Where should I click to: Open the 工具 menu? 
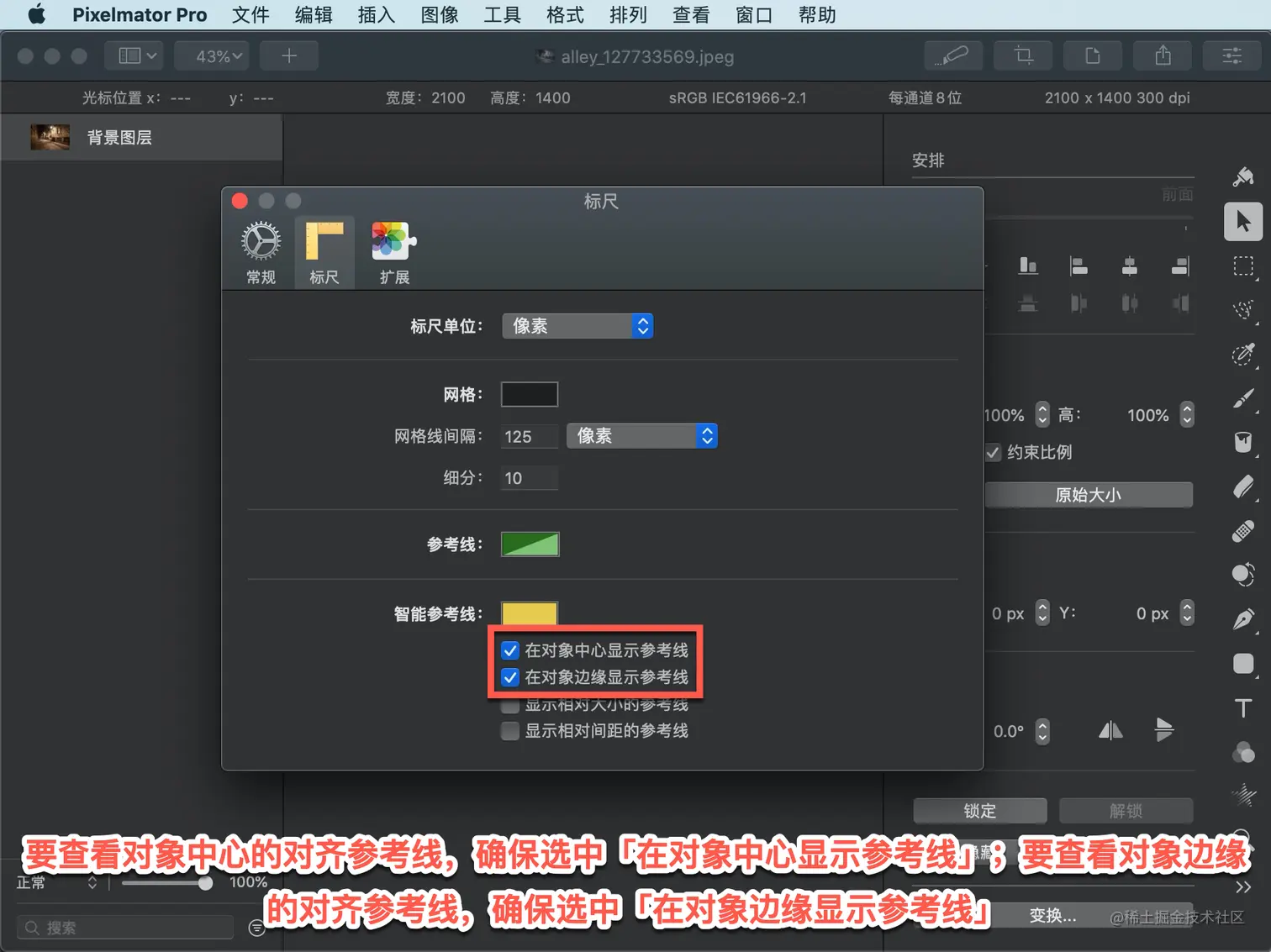[x=503, y=14]
